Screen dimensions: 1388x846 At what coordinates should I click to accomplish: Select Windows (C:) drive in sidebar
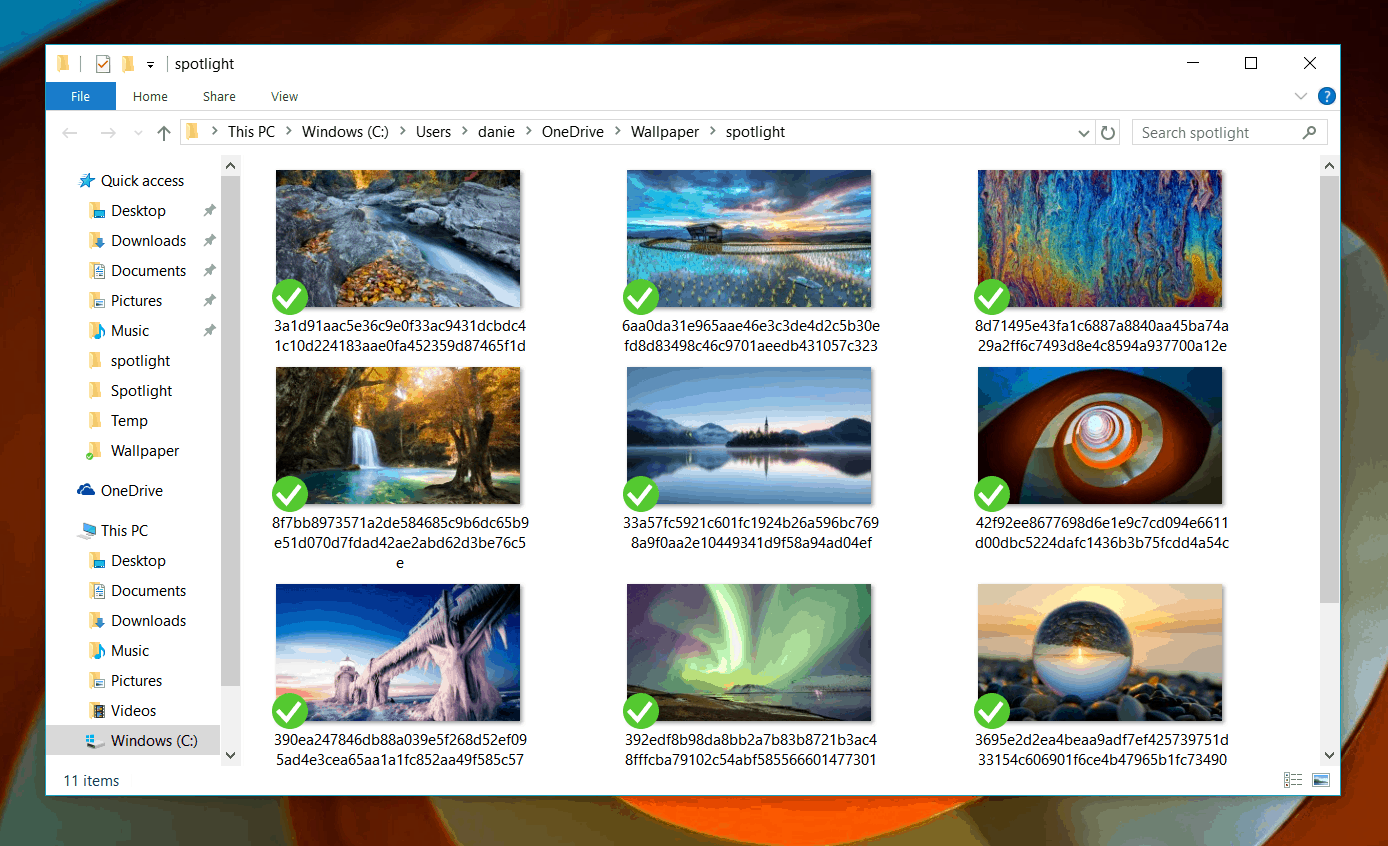point(133,741)
